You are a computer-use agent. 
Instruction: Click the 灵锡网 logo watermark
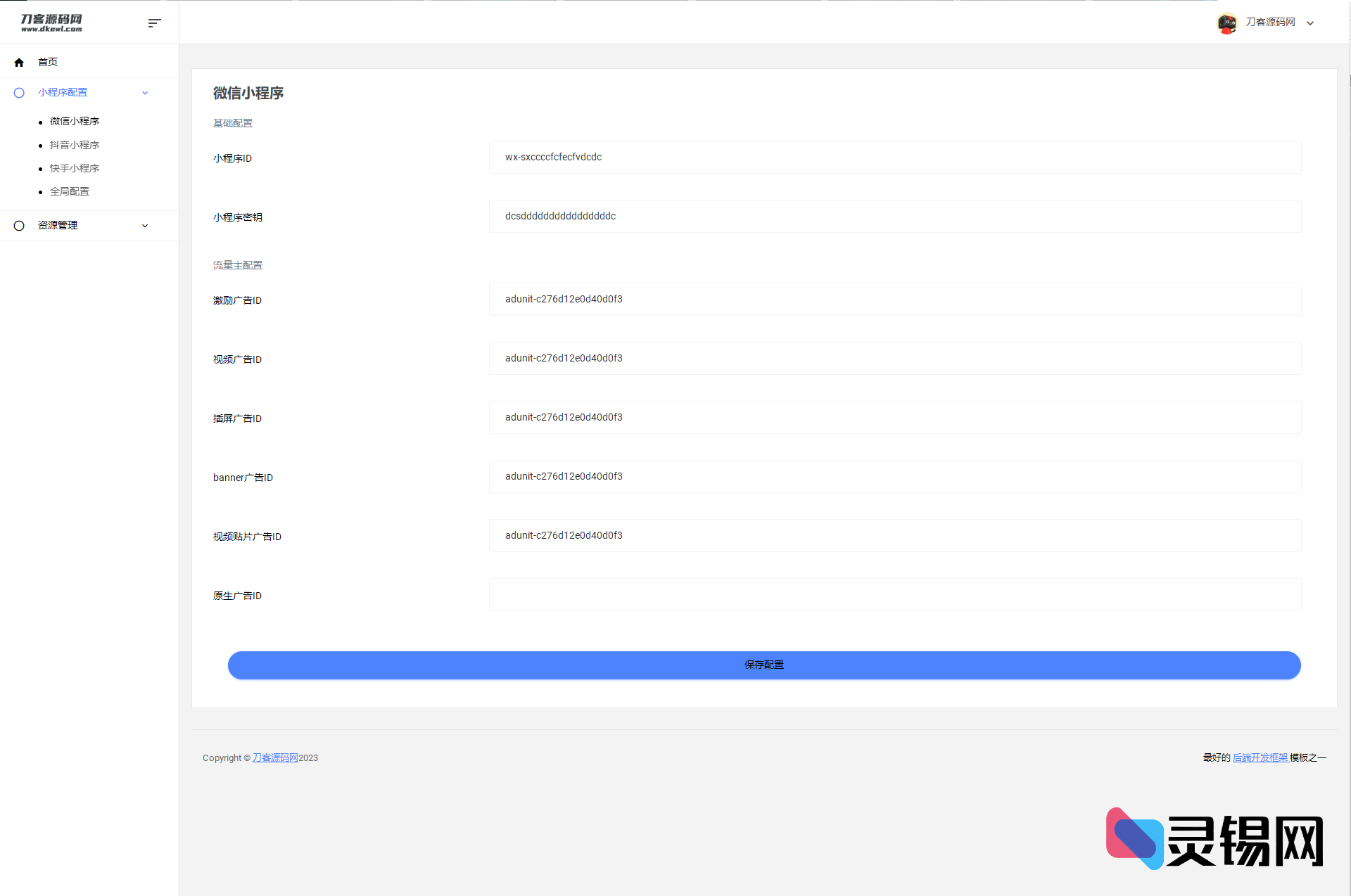point(1214,839)
